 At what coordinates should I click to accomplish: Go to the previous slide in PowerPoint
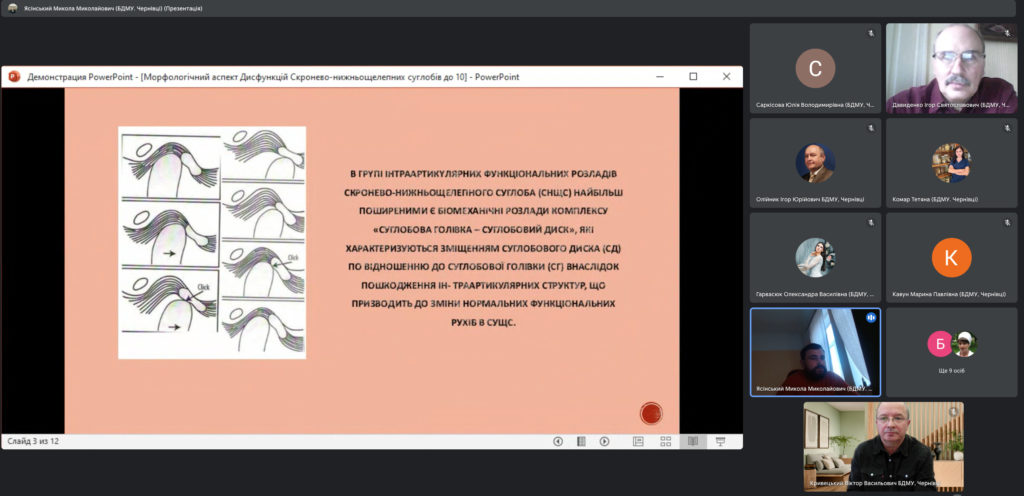pos(558,441)
